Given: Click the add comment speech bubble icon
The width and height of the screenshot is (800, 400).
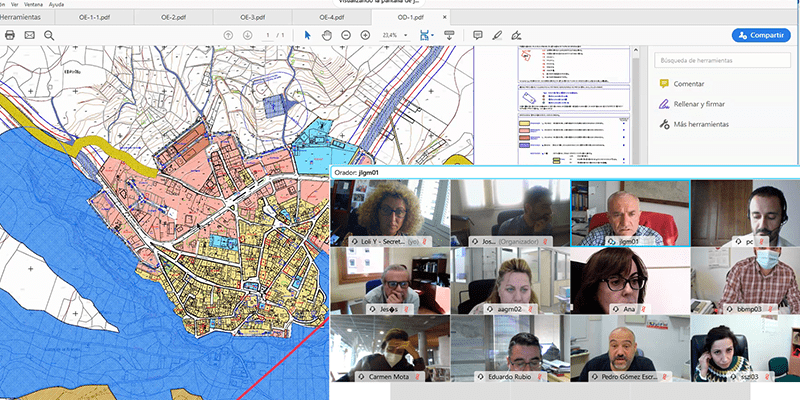Looking at the screenshot, I should (x=477, y=35).
